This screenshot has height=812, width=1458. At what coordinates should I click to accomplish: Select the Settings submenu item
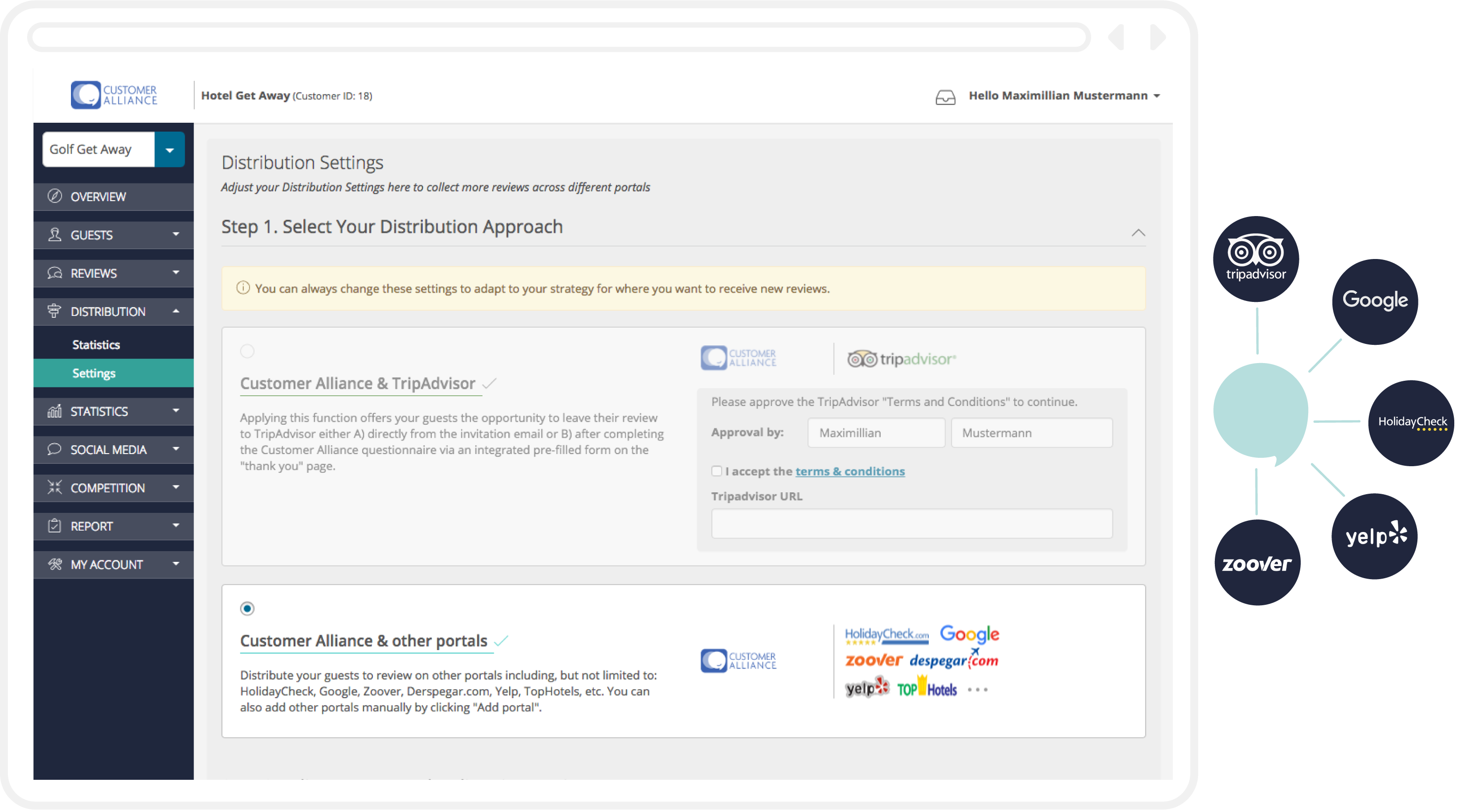pos(113,373)
